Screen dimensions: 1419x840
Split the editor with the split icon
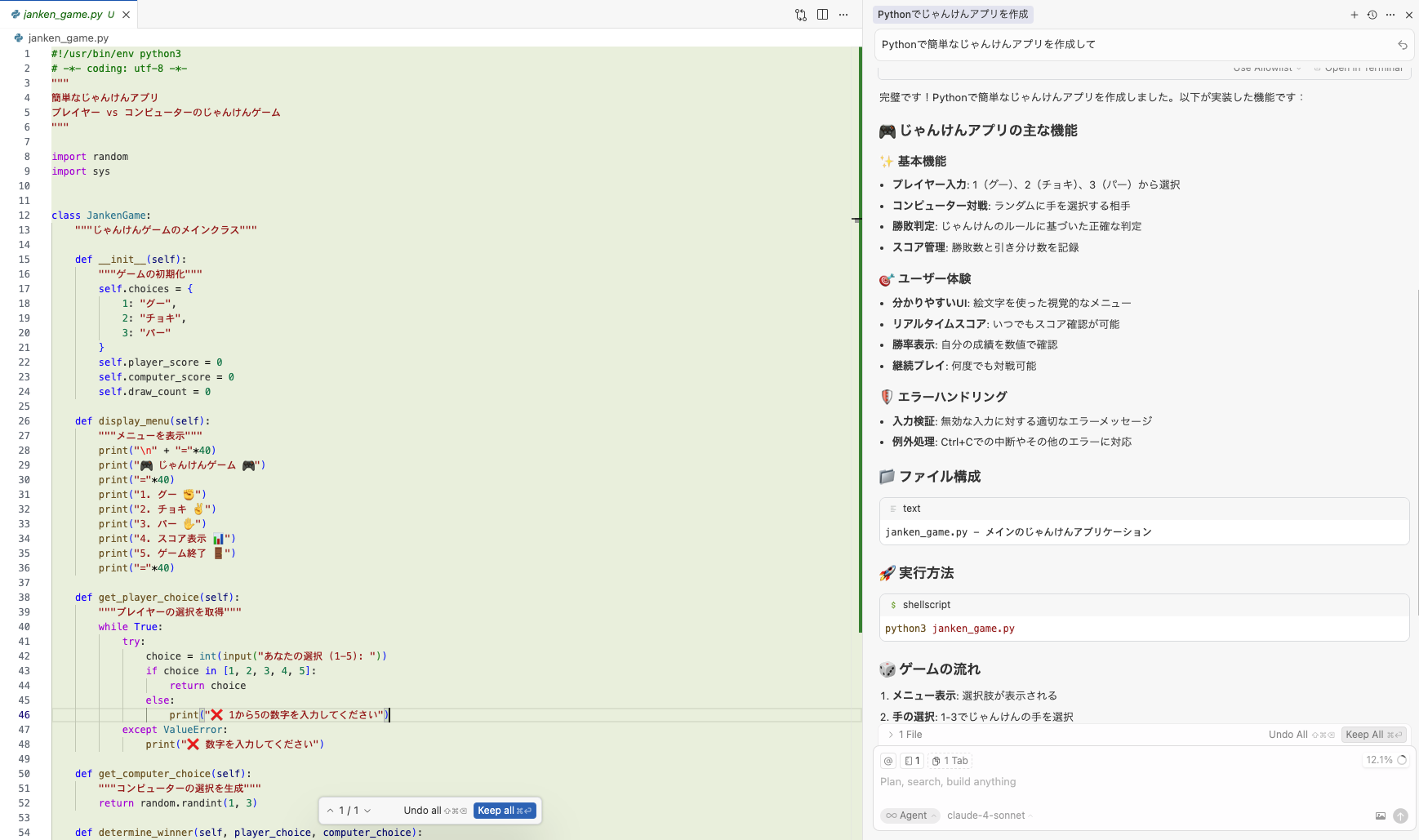824,14
